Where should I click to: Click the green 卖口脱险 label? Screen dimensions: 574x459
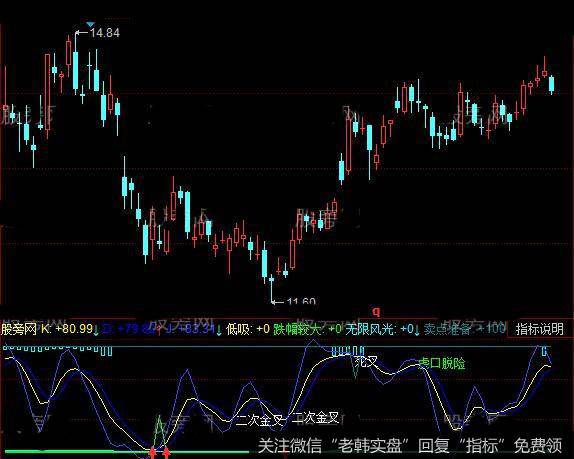point(442,363)
